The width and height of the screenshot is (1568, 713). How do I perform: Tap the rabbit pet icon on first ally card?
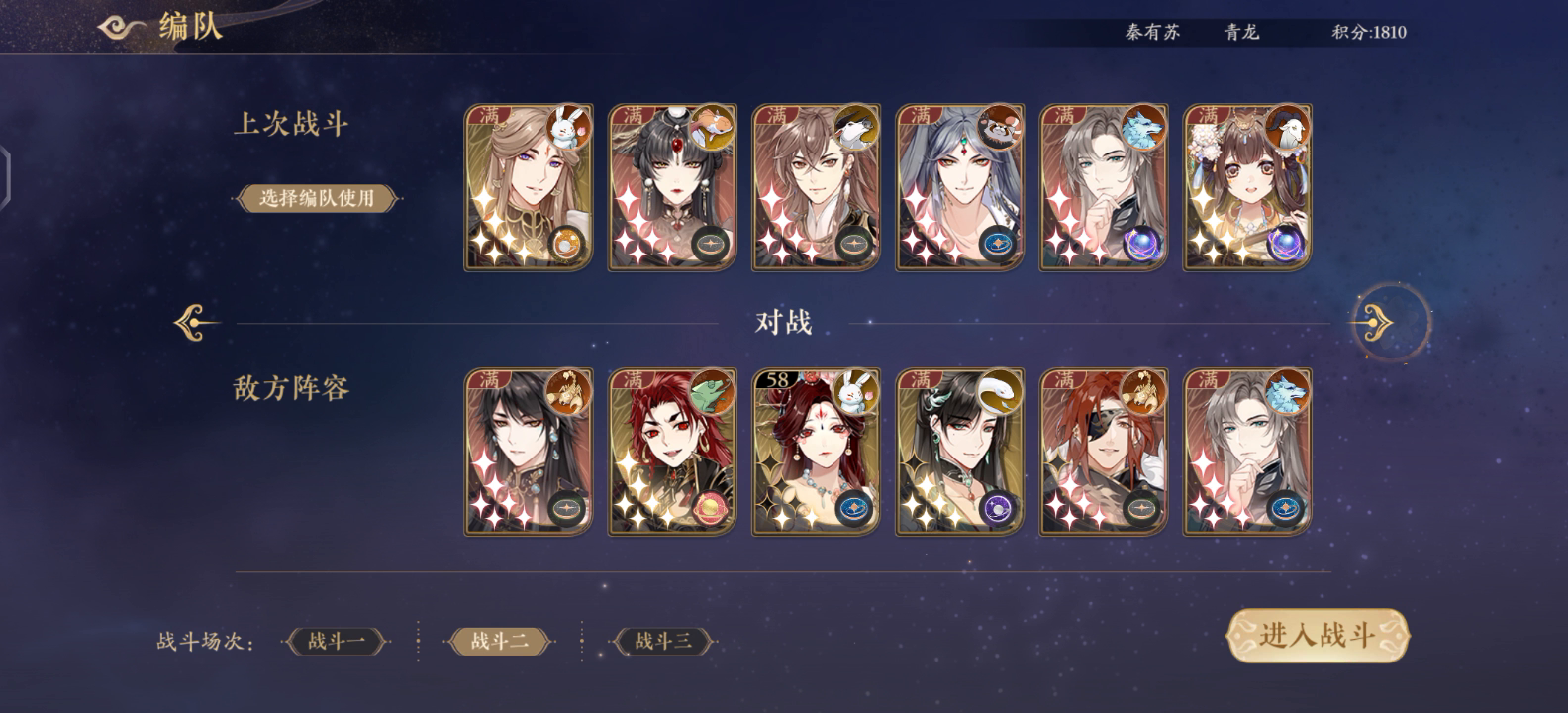click(567, 128)
